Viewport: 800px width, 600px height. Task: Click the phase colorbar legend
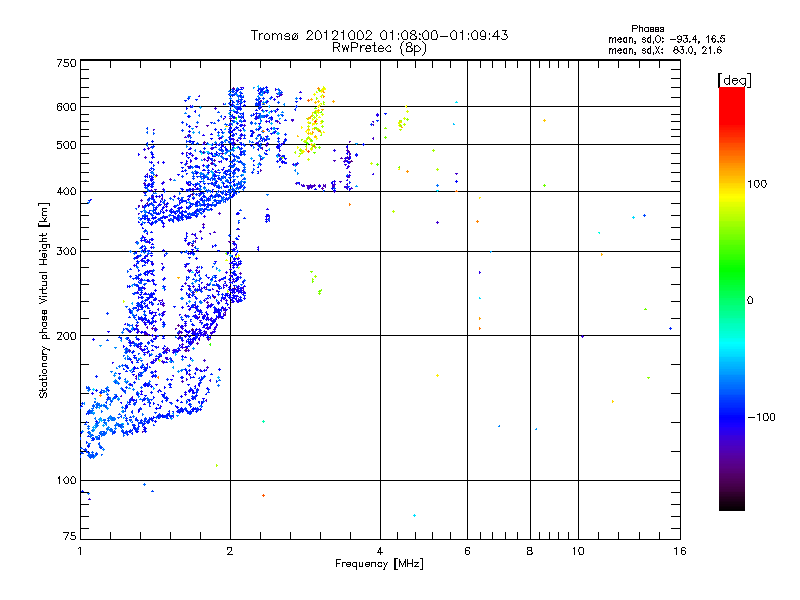[732, 298]
